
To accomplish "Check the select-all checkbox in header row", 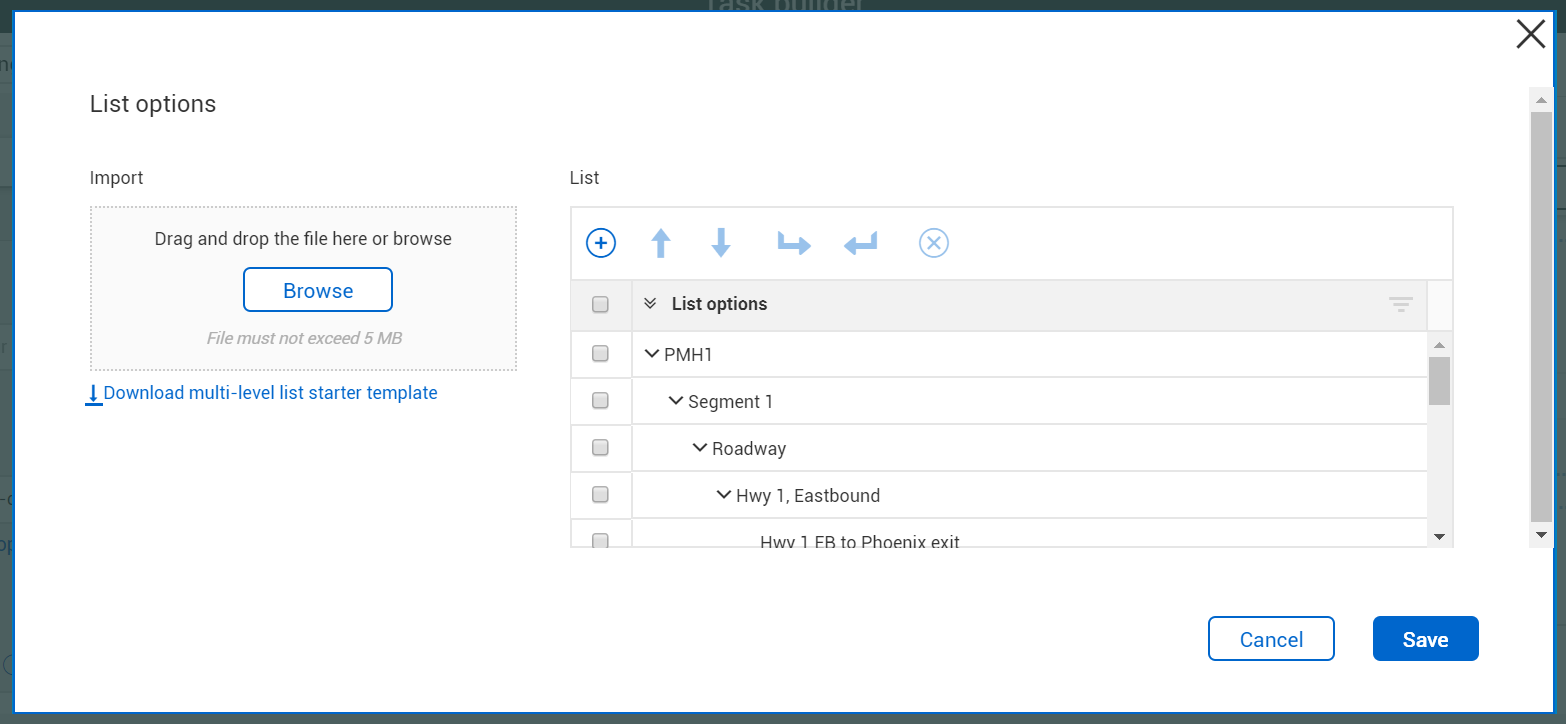I will 600,303.
